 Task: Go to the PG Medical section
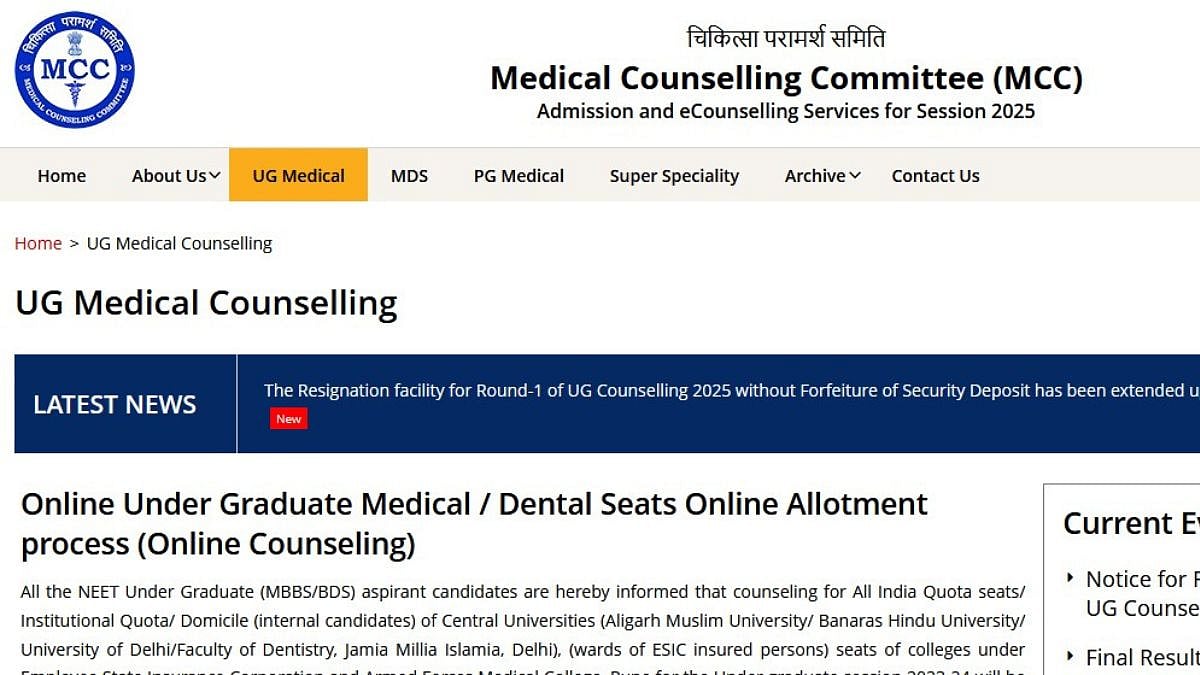[x=518, y=176]
